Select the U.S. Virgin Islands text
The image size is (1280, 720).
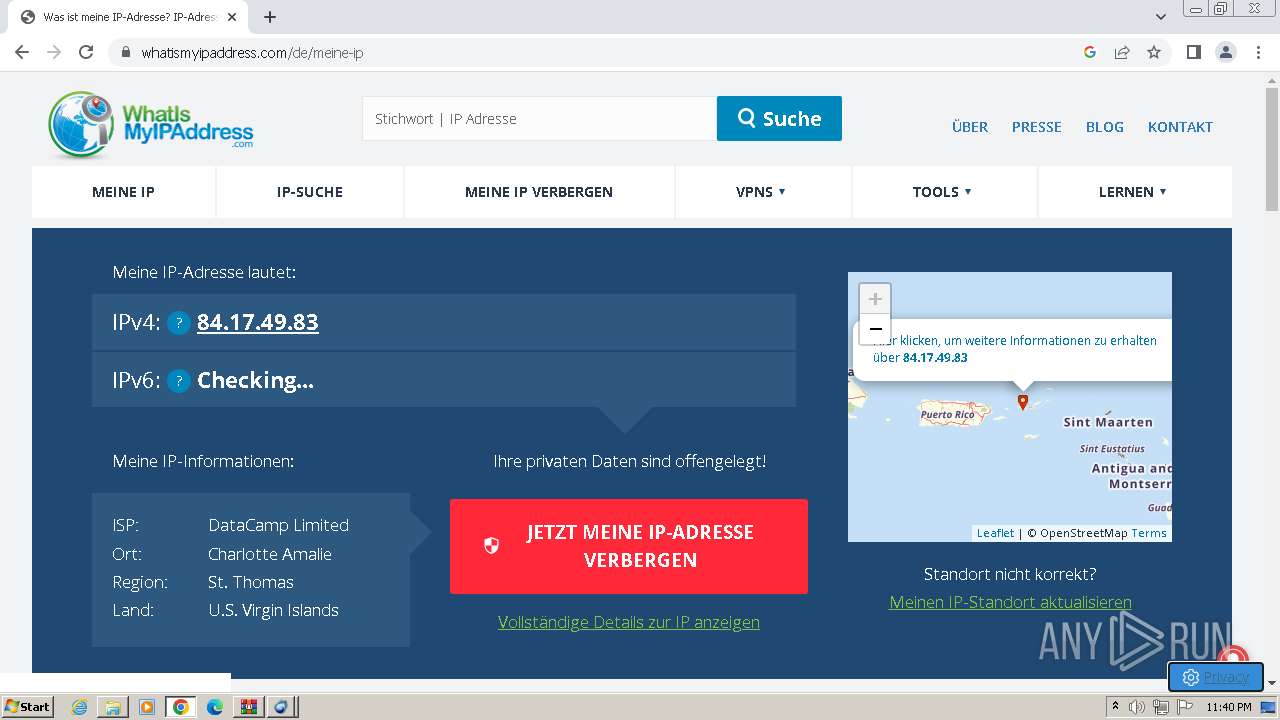(273, 610)
